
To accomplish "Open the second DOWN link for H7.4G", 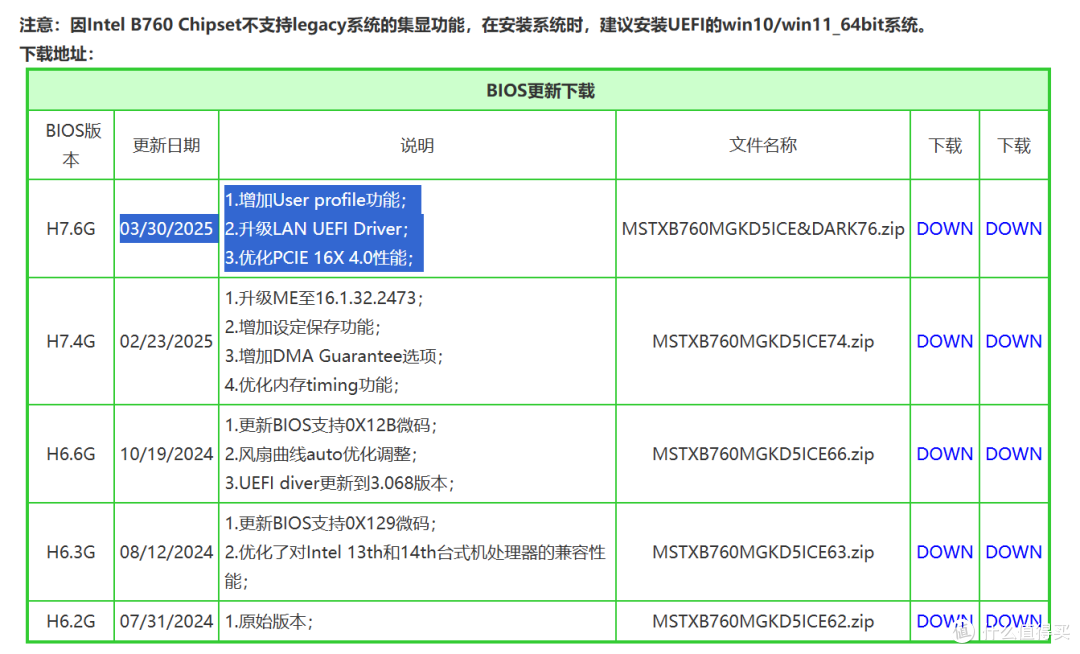I will coord(1013,341).
